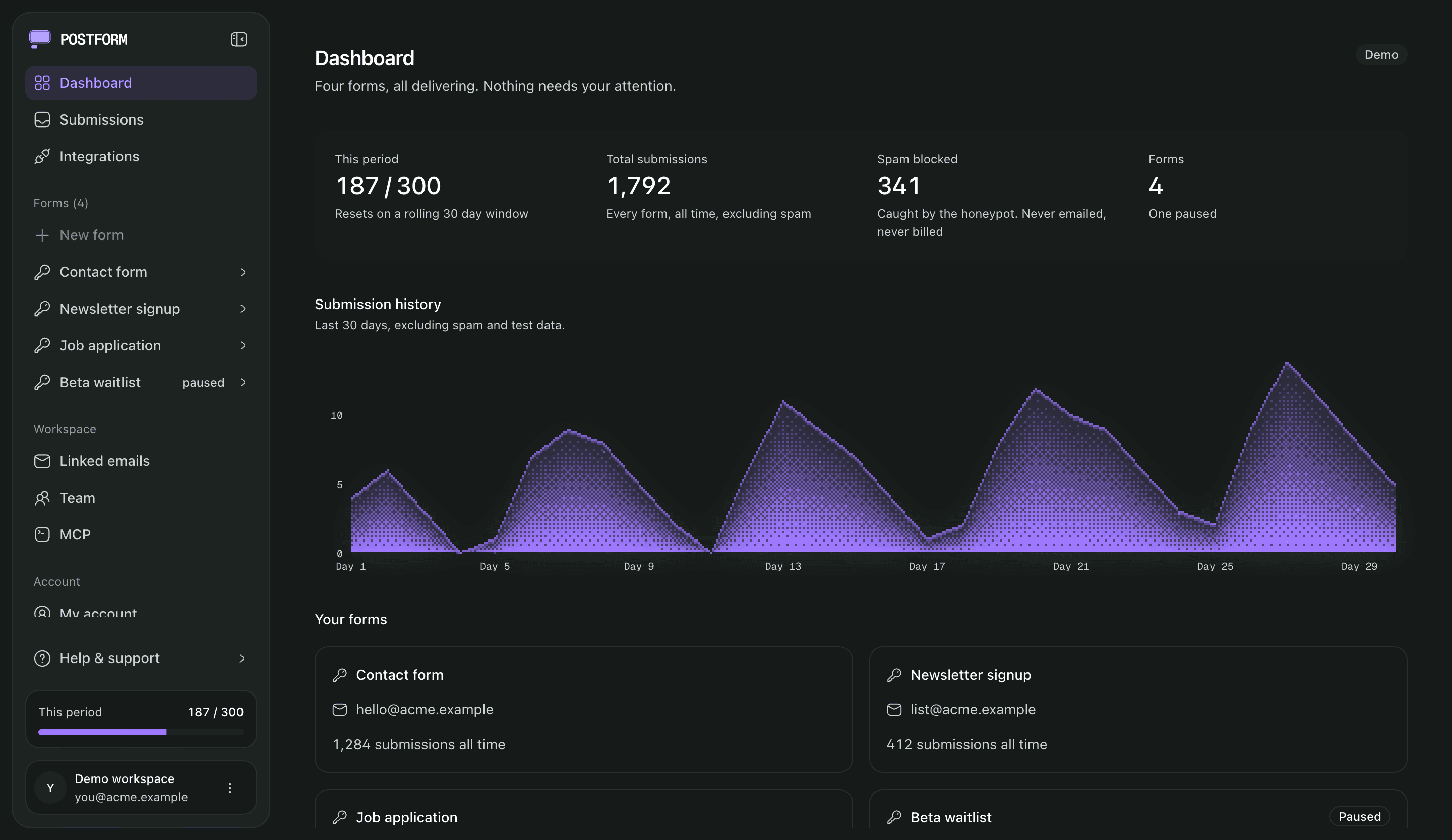Click the key icon in Contact form card
1452x840 pixels.
pos(340,675)
